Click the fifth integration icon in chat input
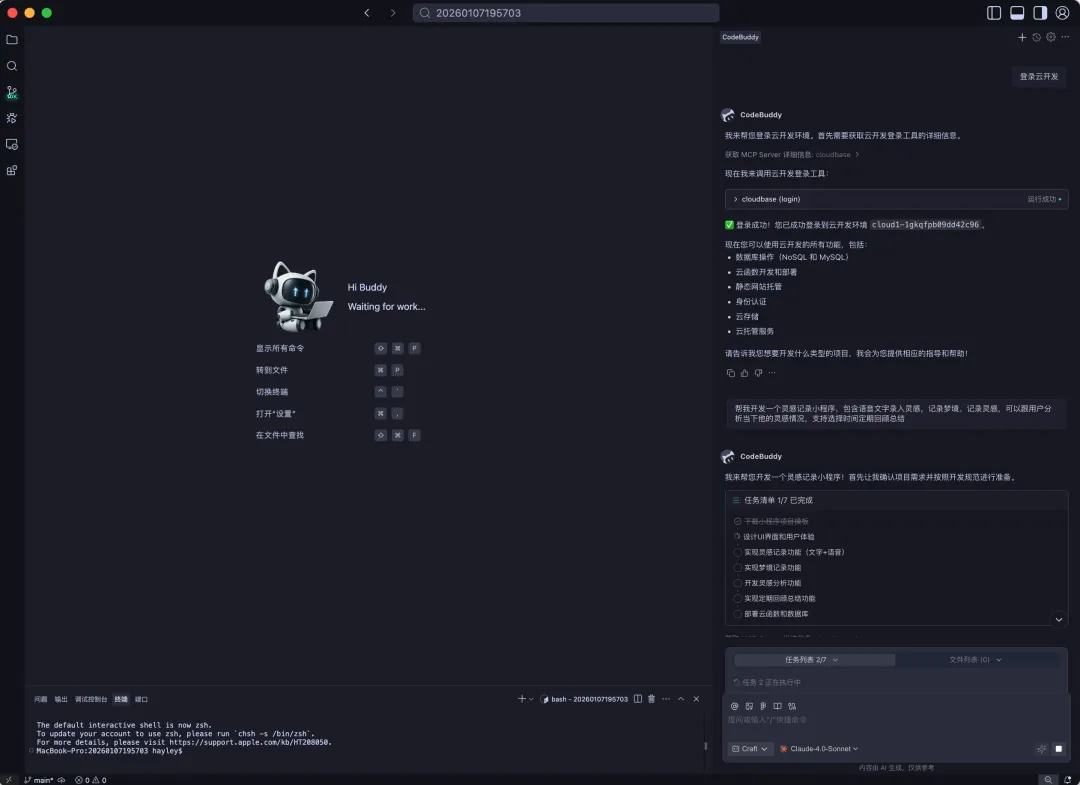 point(792,706)
